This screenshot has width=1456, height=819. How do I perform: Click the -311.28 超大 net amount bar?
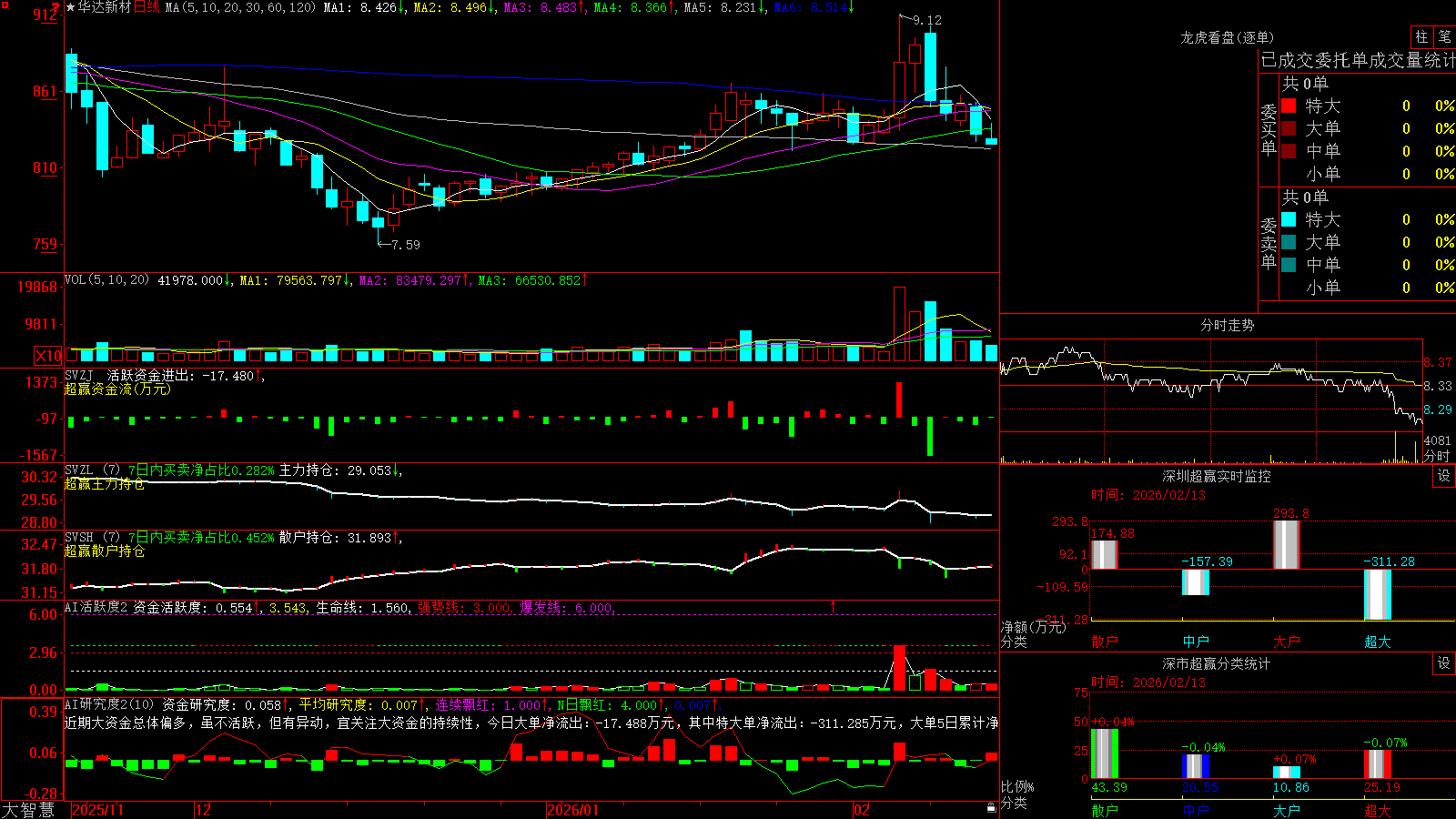(1377, 594)
